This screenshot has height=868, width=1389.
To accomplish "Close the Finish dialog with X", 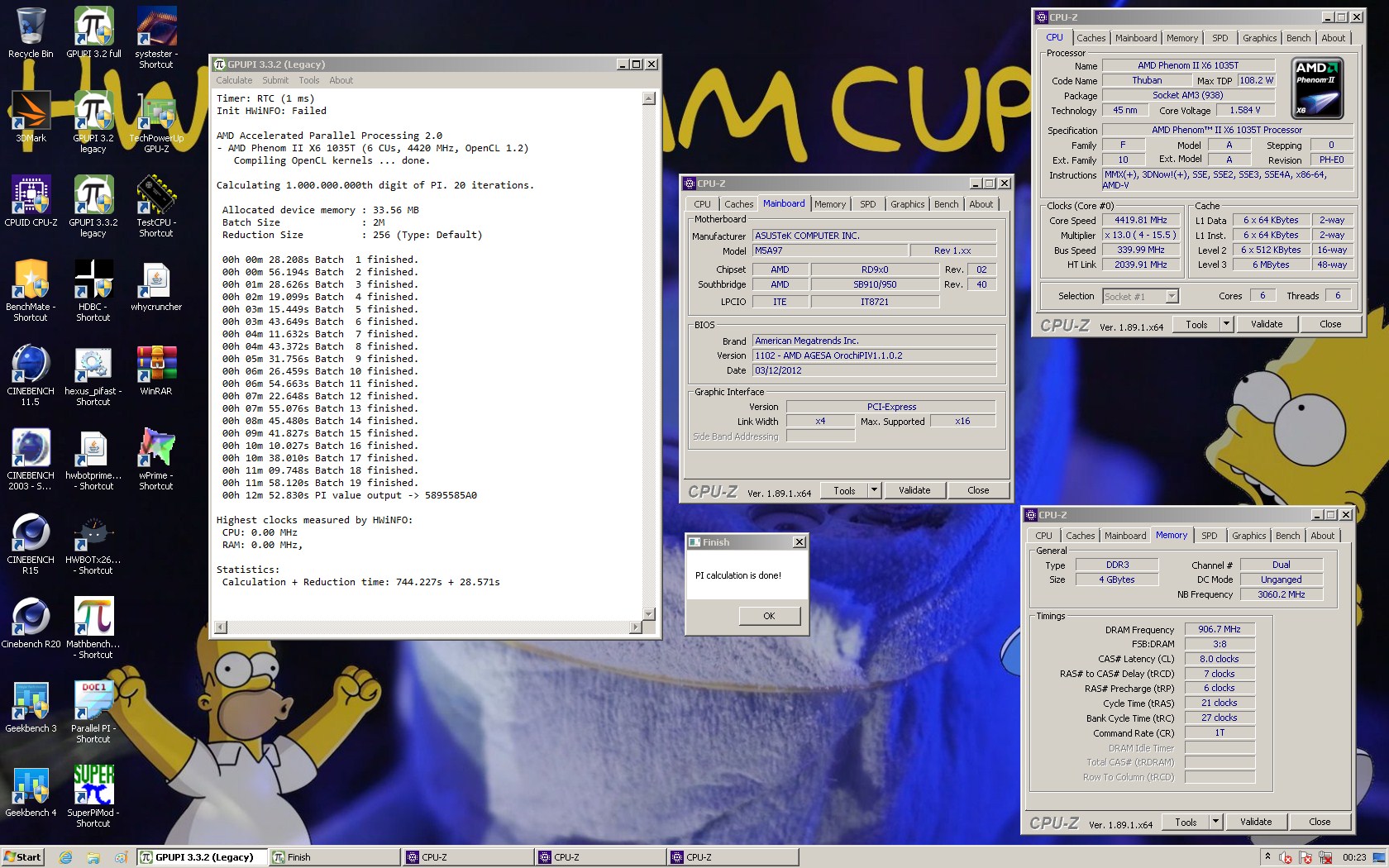I will (x=799, y=542).
